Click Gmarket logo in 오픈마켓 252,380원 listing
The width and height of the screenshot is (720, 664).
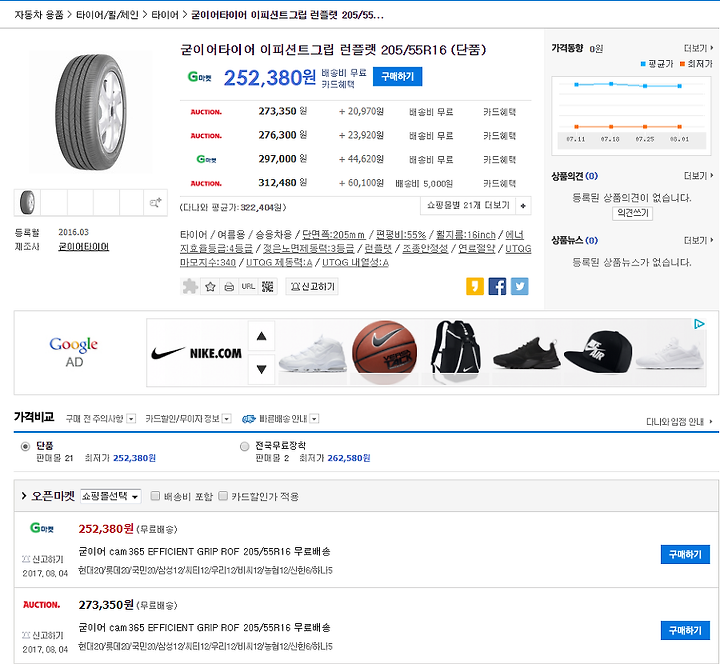coord(42,528)
